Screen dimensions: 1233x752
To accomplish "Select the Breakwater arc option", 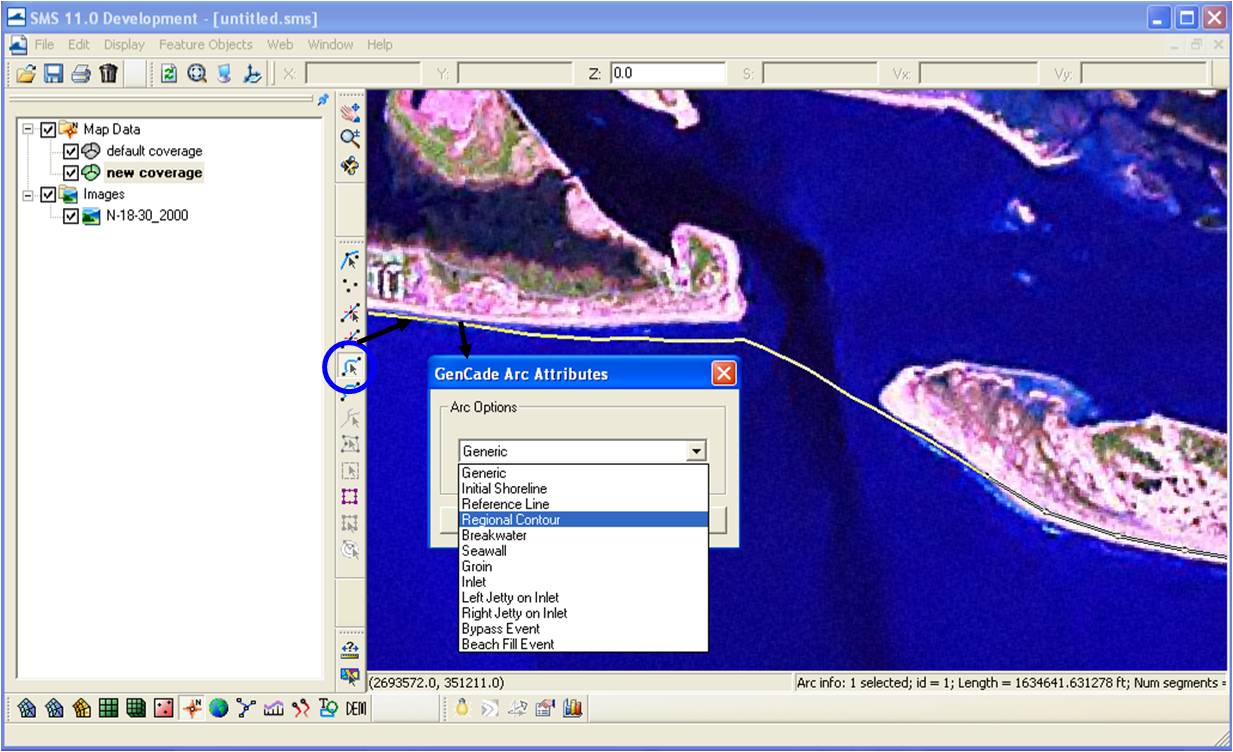I will (495, 535).
